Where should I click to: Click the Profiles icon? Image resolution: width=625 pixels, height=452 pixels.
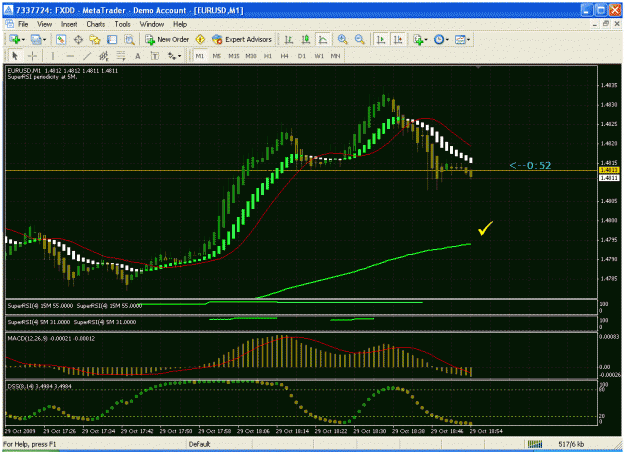pyautogui.click(x=36, y=39)
